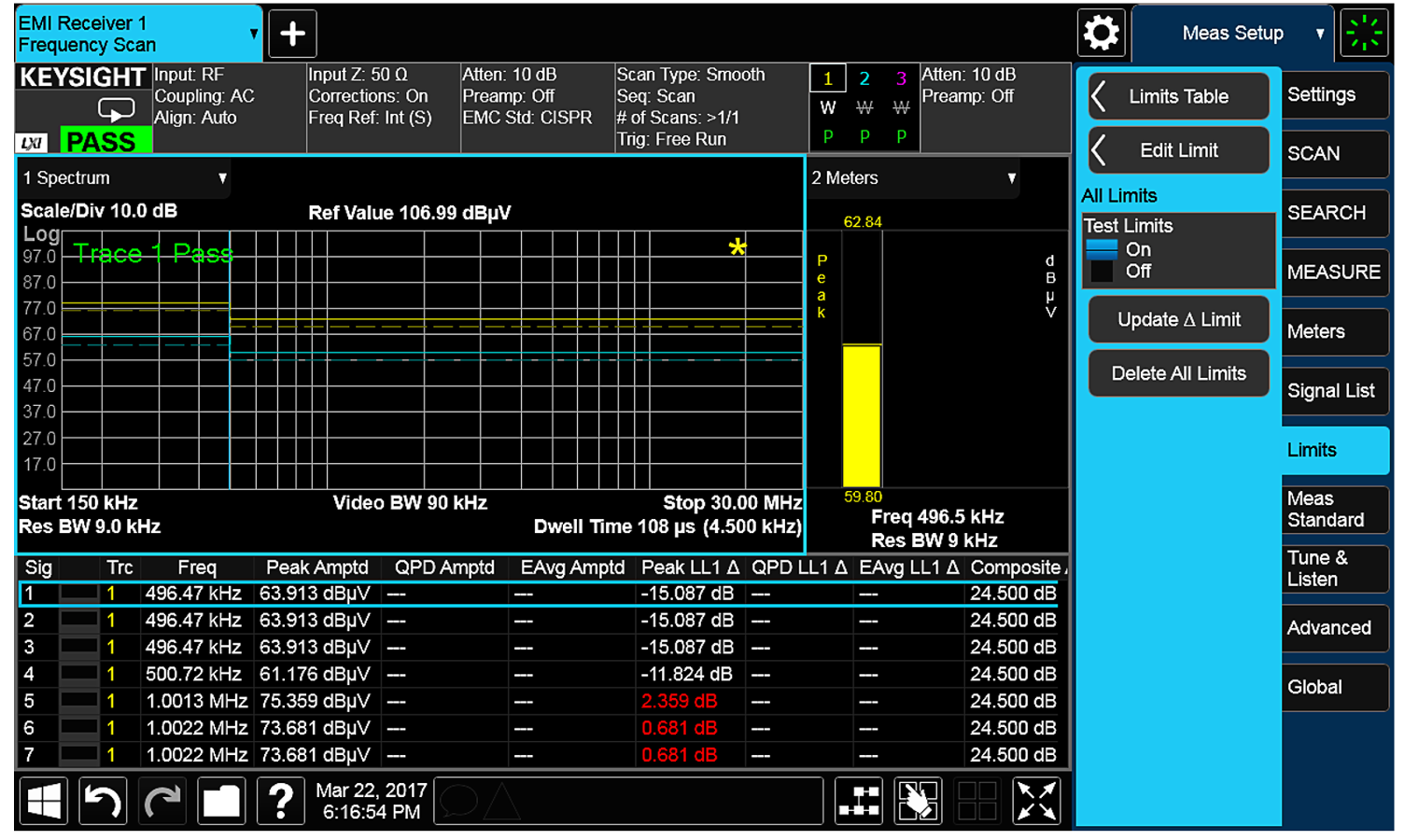The width and height of the screenshot is (1405, 840).
Task: Click the redo arrow icon
Action: coord(162,802)
